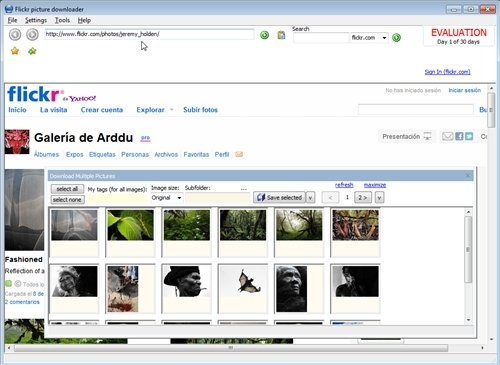Screen dimensions: 500x365
Task: Click the Subir fotos link
Action: coord(200,110)
